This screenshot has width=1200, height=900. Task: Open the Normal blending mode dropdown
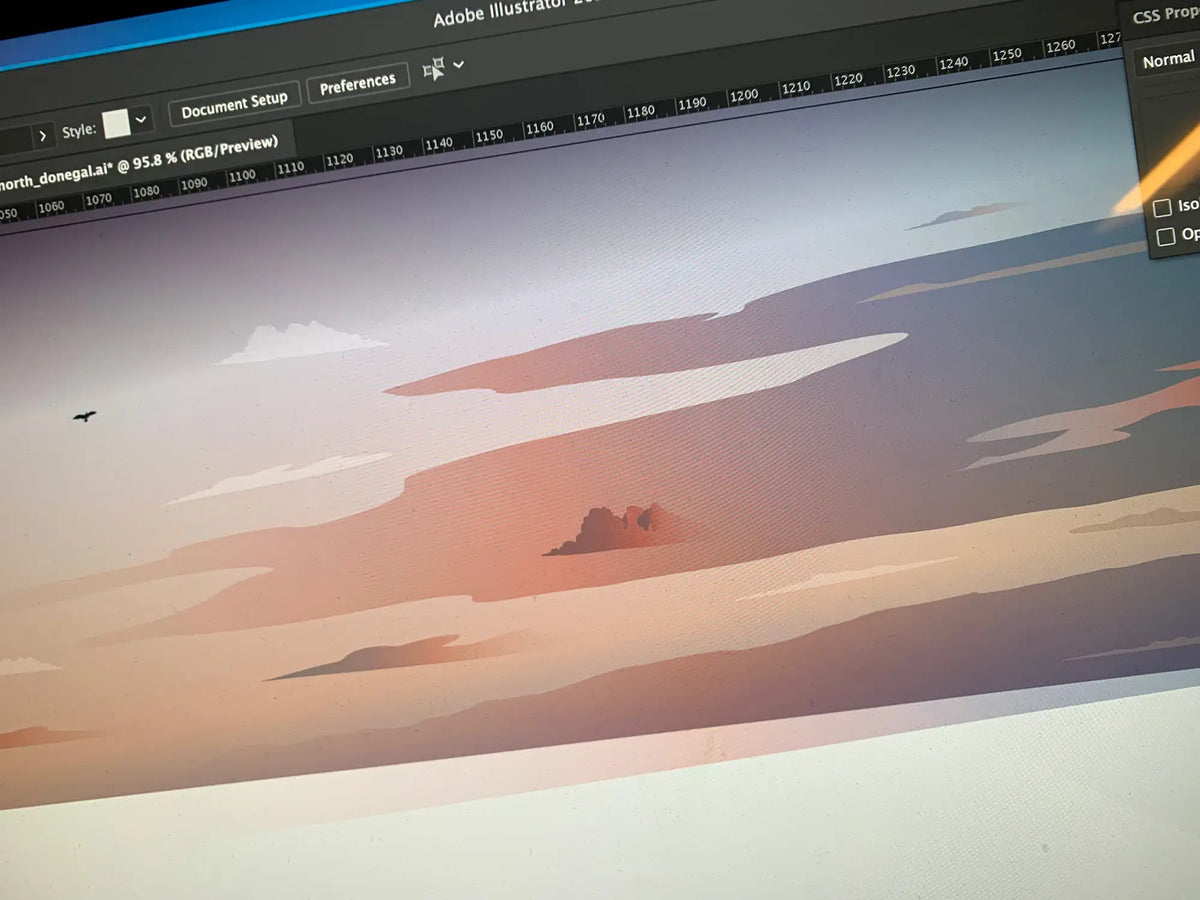(x=1168, y=61)
